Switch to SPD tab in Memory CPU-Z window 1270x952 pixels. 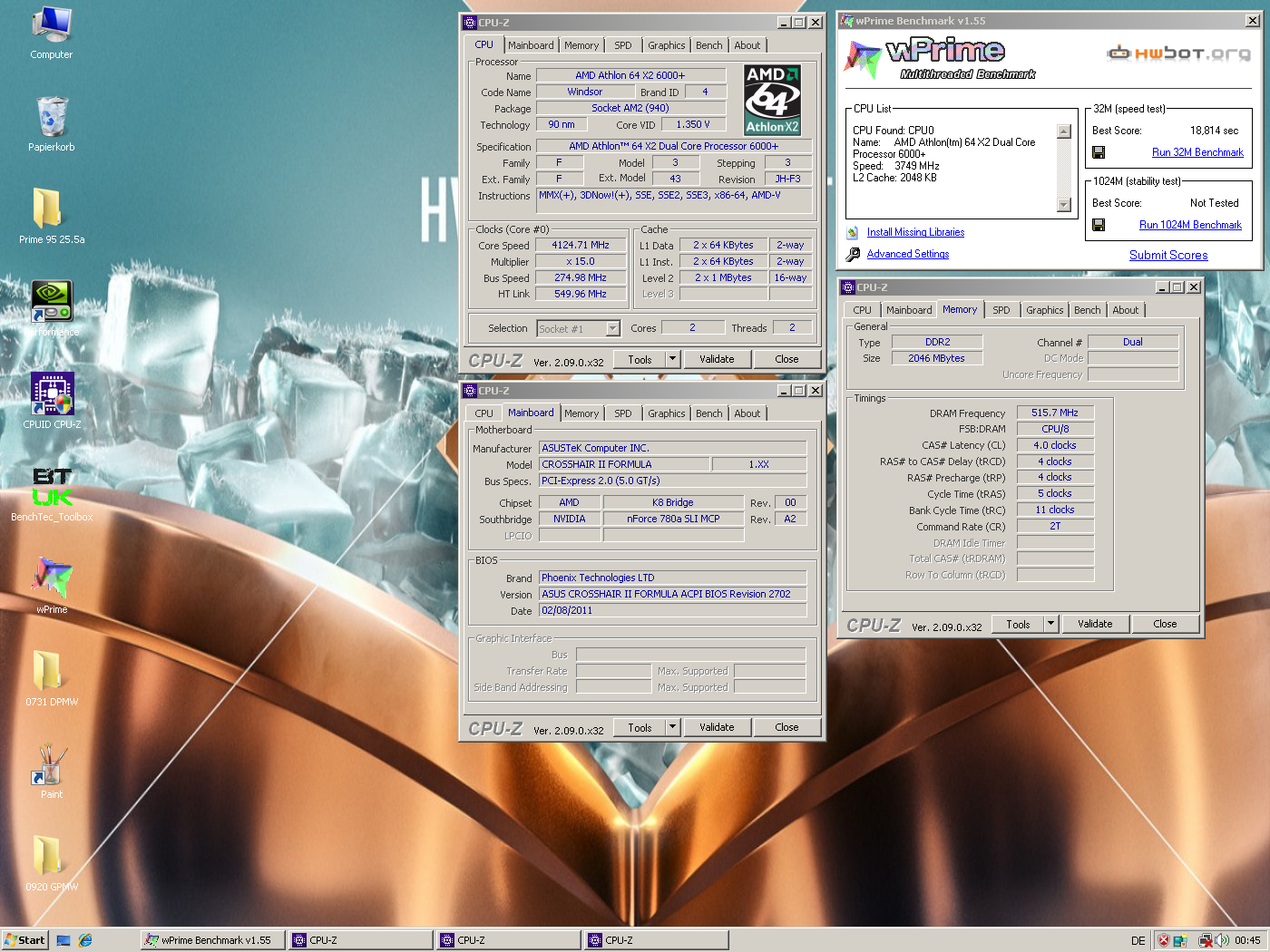click(x=1001, y=310)
